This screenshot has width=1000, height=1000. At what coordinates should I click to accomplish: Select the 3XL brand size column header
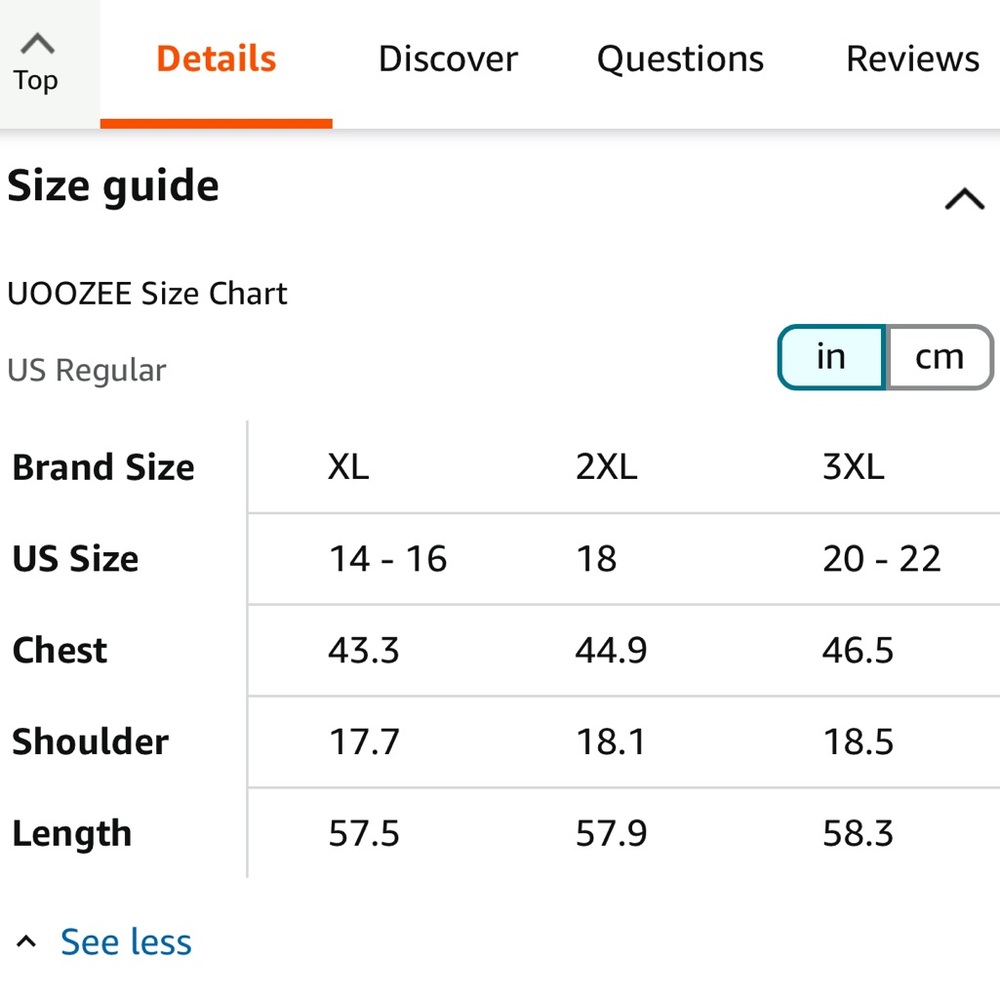853,467
